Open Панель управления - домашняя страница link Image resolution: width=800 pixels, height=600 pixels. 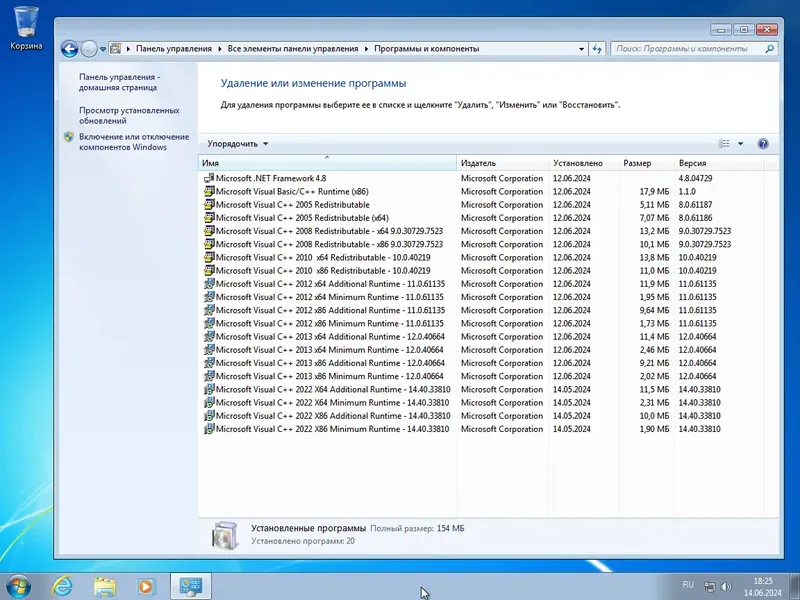[119, 82]
